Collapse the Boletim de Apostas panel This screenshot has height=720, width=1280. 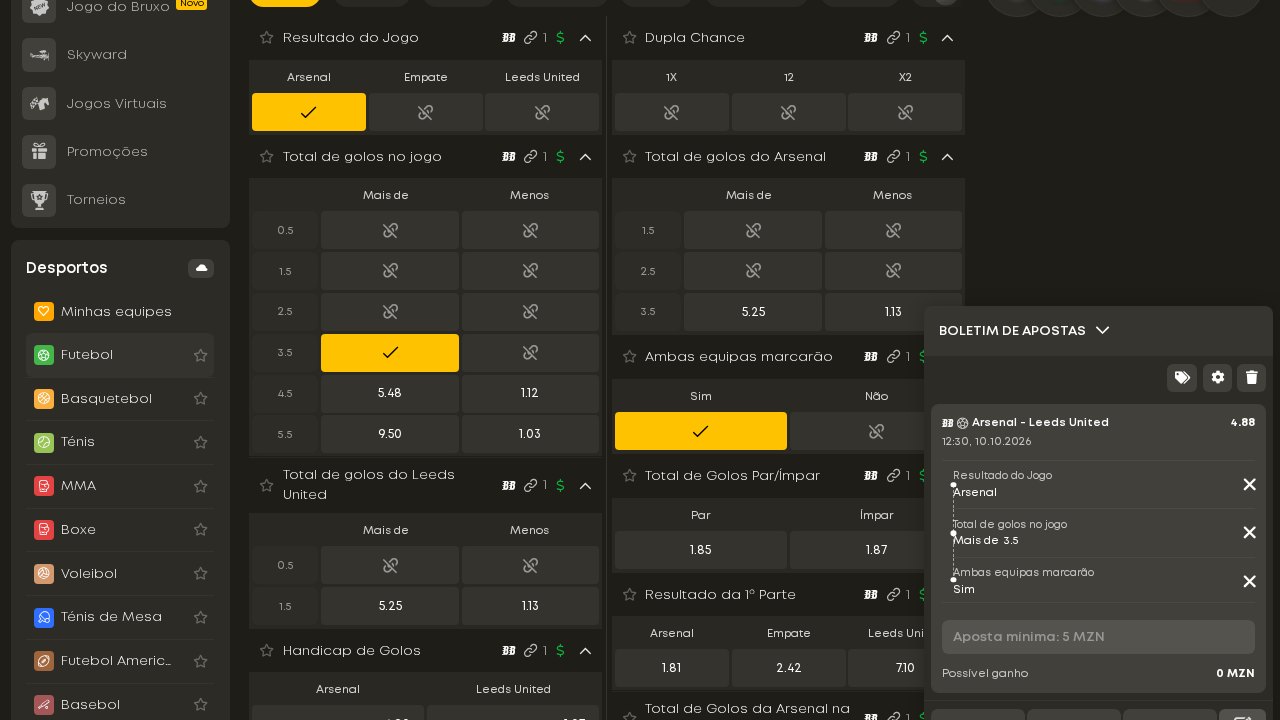click(x=1102, y=330)
